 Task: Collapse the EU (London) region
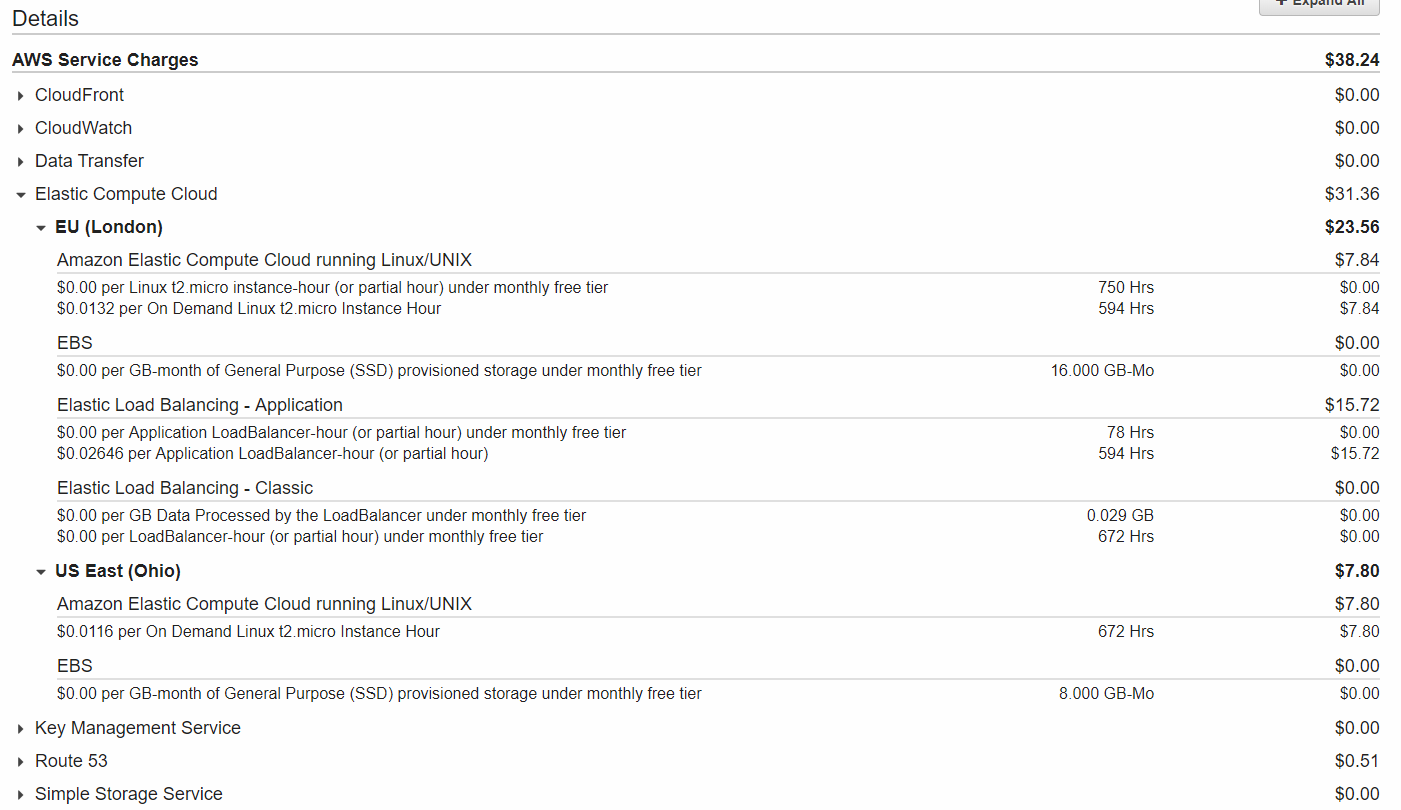click(41, 227)
